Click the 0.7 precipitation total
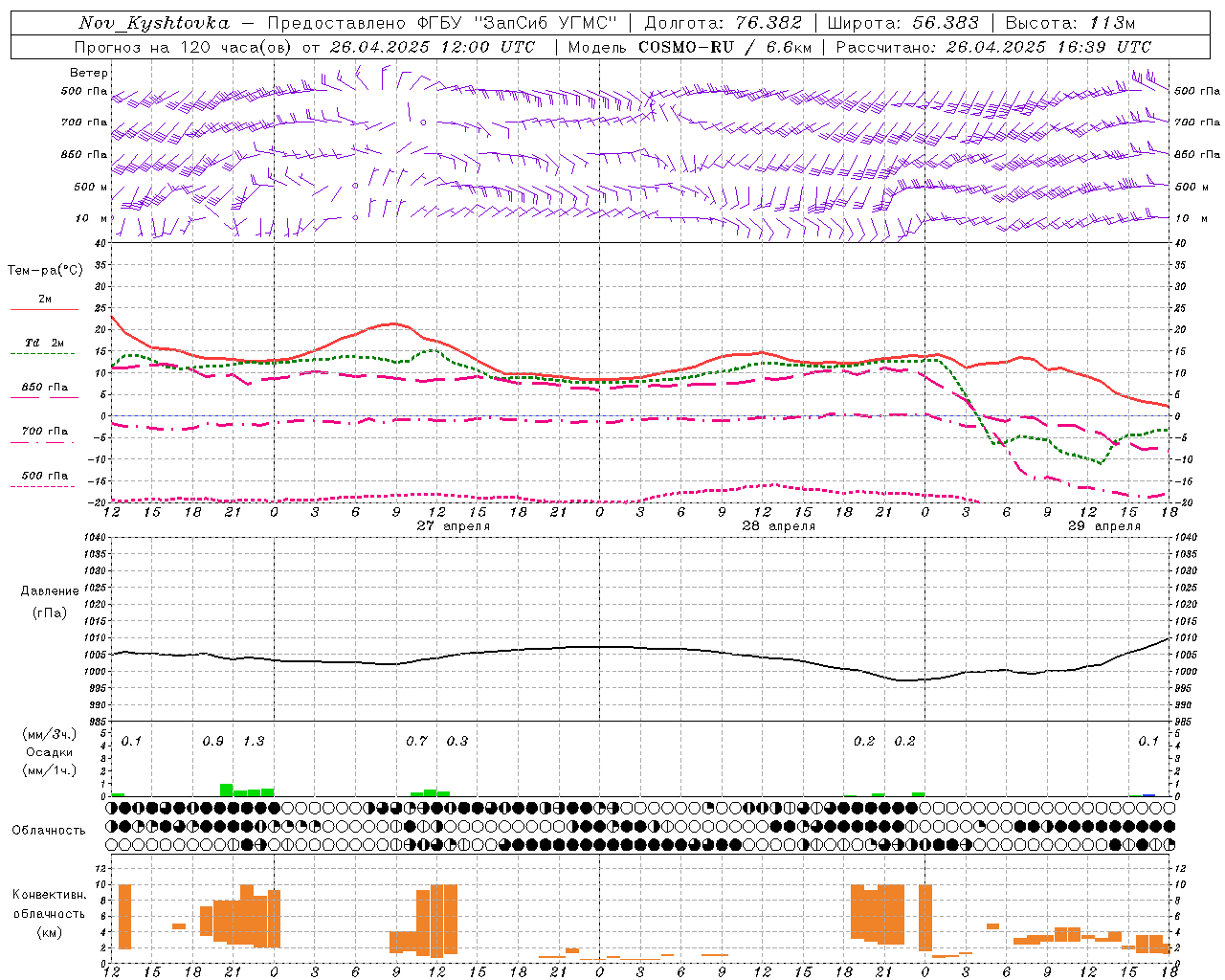Image resolution: width=1225 pixels, height=980 pixels. [x=416, y=742]
